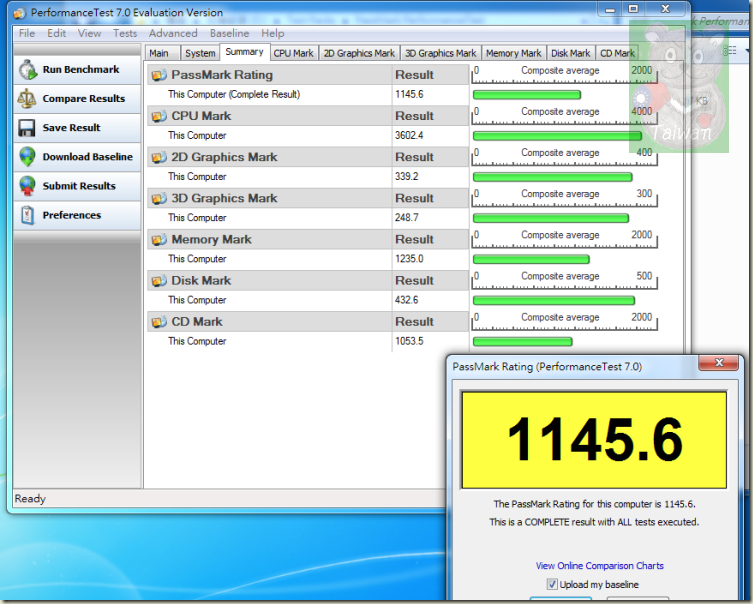
Task: Click the CD Mark green result bar
Action: click(x=522, y=342)
